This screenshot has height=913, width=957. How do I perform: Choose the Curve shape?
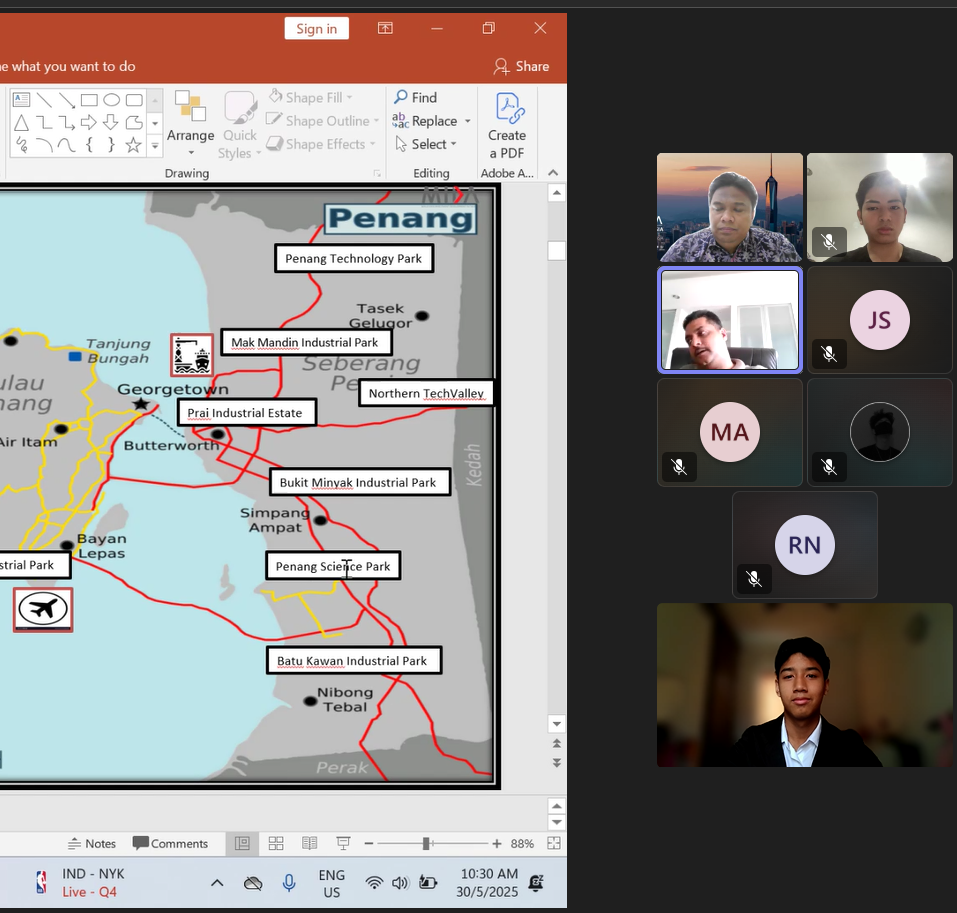point(67,145)
